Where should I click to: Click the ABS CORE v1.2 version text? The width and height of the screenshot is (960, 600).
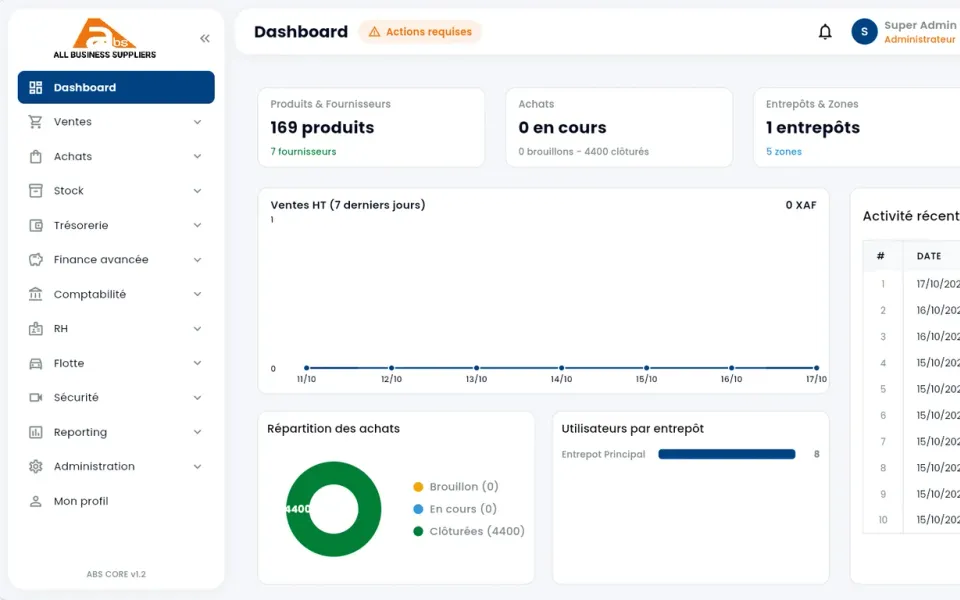pos(116,574)
